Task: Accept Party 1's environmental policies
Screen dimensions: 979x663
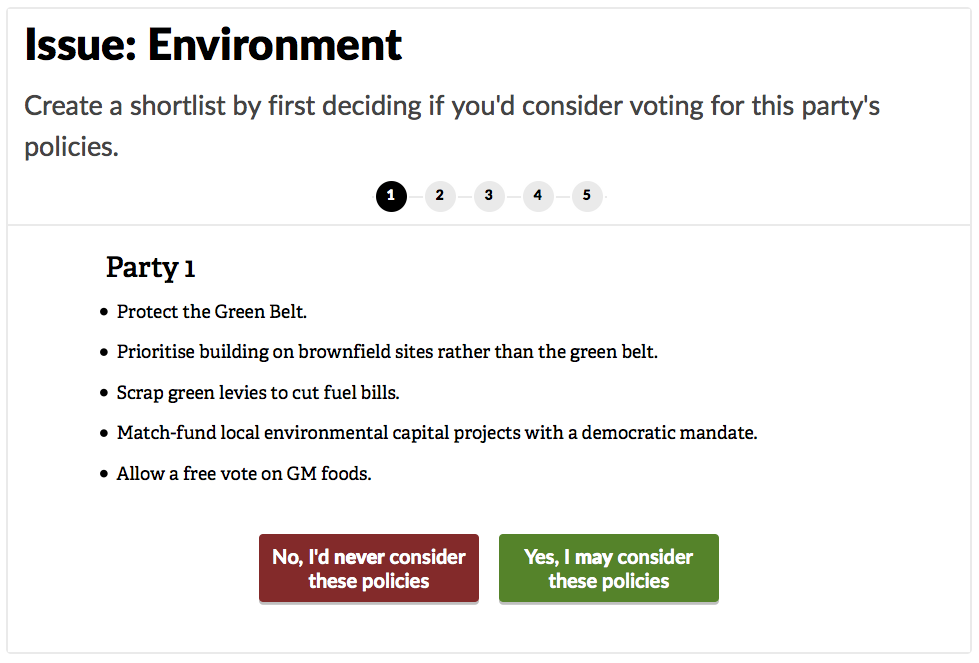Action: tap(608, 568)
